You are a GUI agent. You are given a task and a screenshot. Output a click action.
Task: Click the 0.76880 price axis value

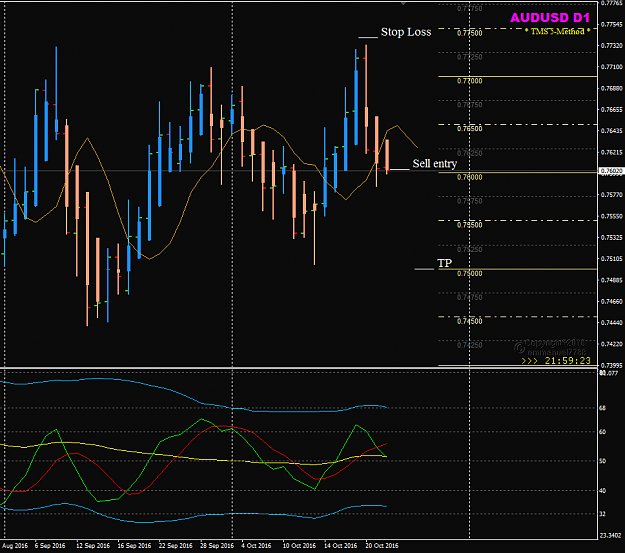tap(612, 88)
